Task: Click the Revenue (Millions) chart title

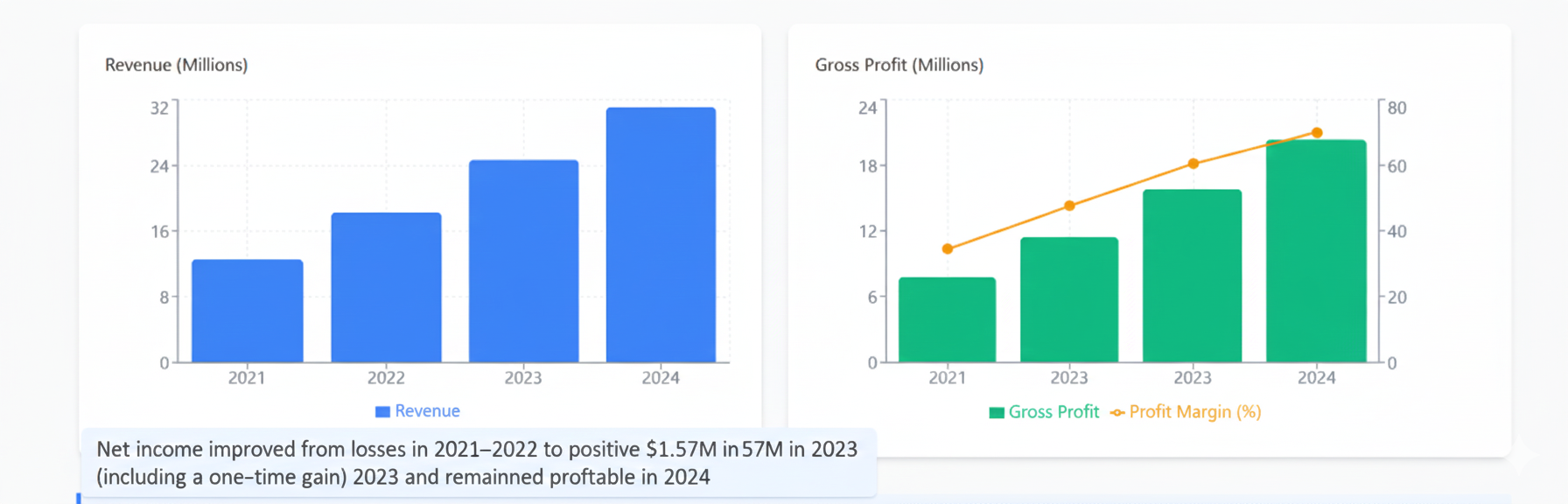Action: point(176,65)
